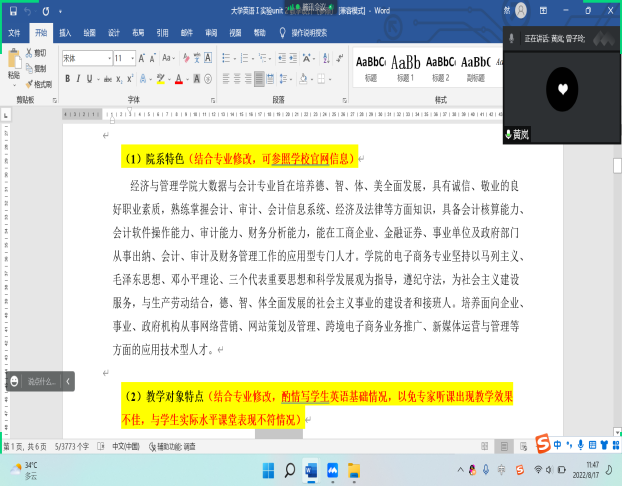Click the Cut (剪切) scissors icon

[30, 52]
